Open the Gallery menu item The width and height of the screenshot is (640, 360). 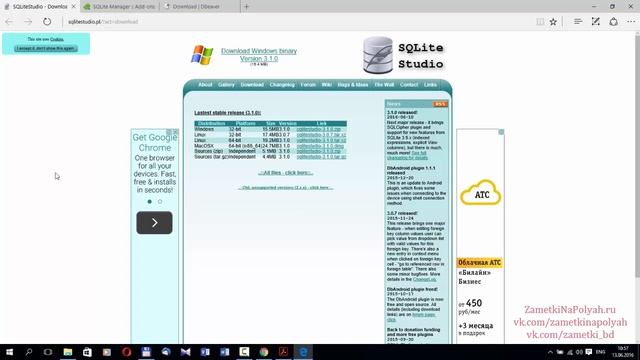point(226,84)
